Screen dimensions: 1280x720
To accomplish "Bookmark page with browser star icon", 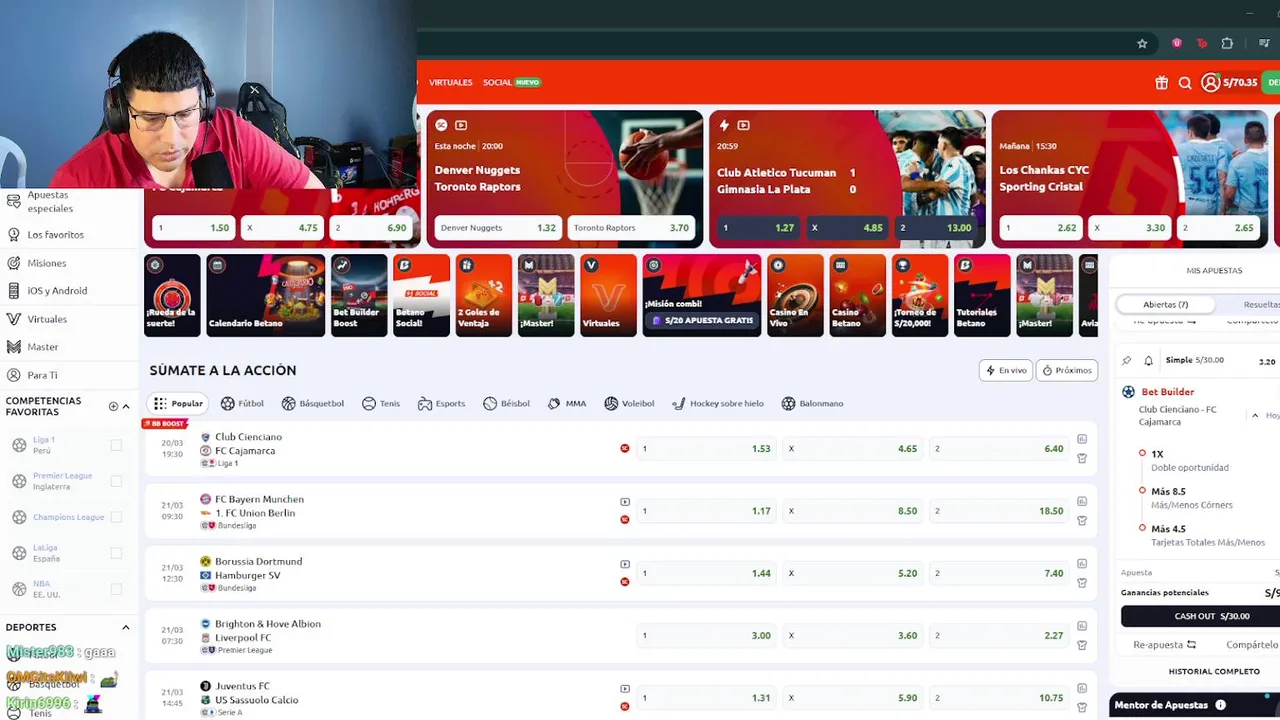I will (x=1142, y=44).
